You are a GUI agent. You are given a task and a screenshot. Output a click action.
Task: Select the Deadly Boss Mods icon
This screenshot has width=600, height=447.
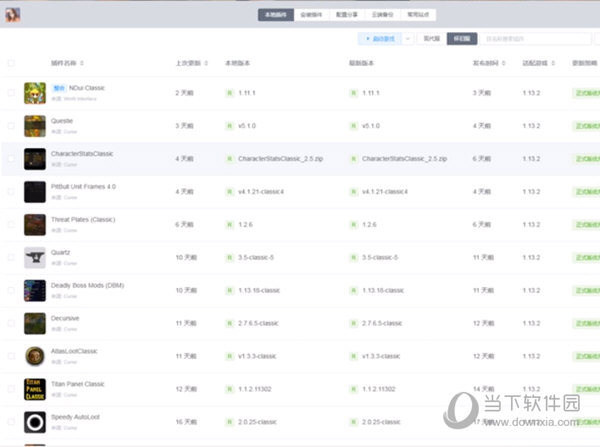coord(35,290)
